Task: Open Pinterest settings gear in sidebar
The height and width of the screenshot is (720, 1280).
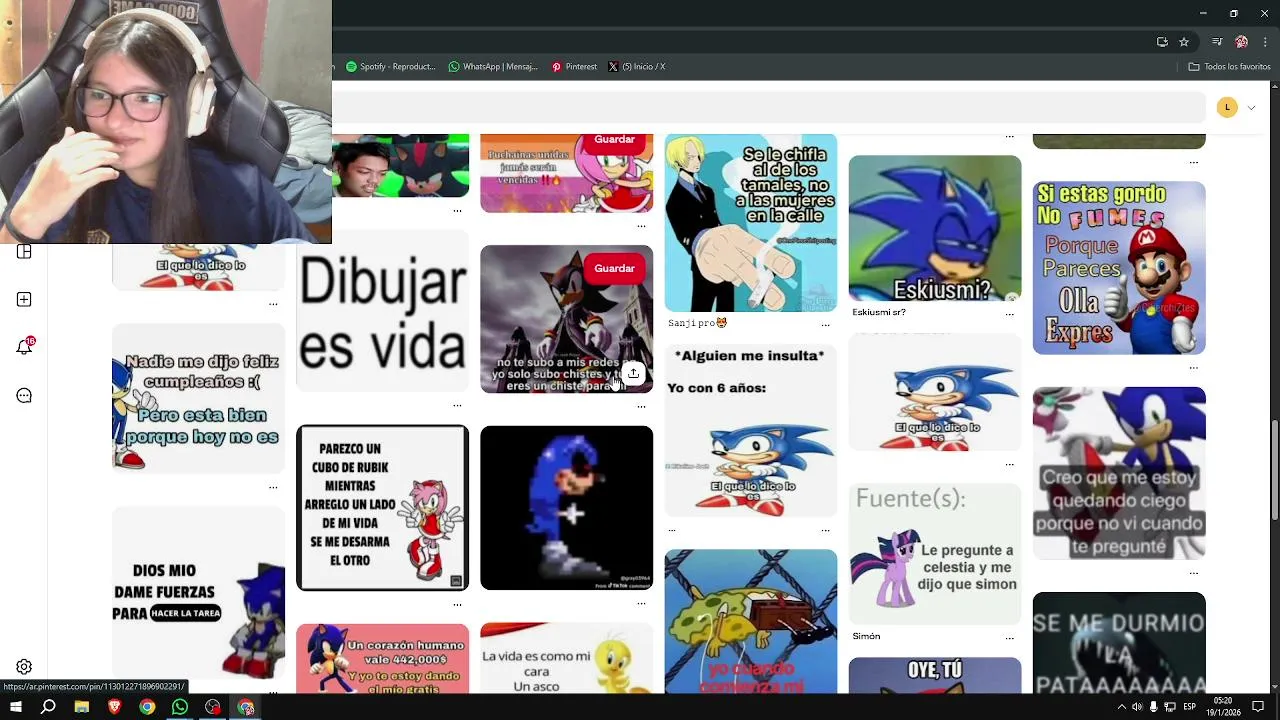Action: (x=24, y=667)
